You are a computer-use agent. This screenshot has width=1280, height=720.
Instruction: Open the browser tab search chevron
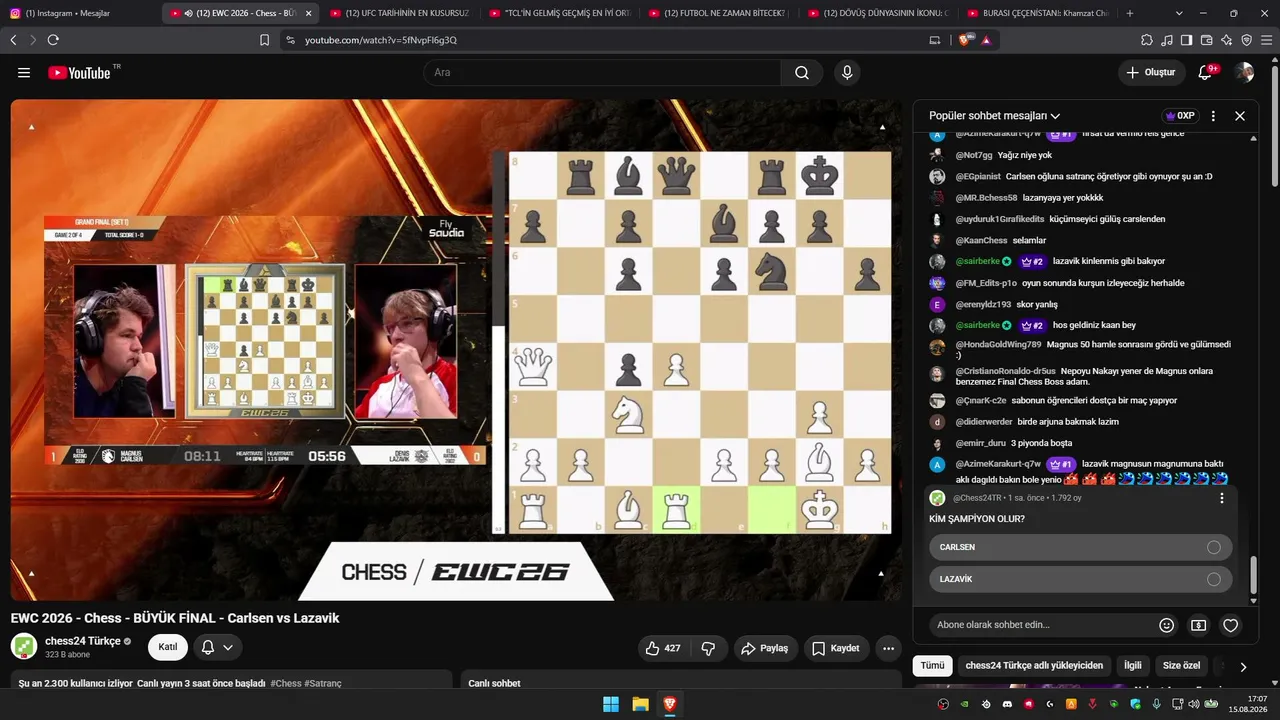(x=1179, y=13)
